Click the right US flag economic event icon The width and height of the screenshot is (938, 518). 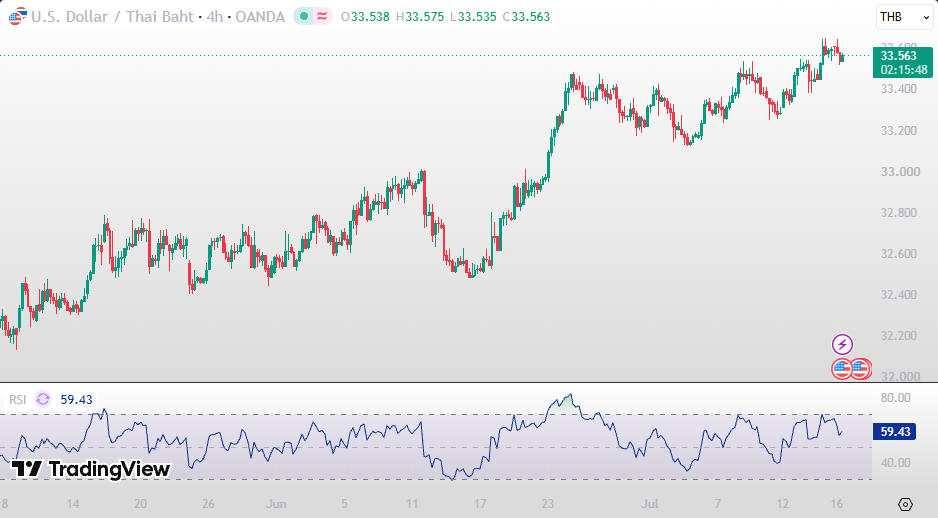pyautogui.click(x=861, y=369)
